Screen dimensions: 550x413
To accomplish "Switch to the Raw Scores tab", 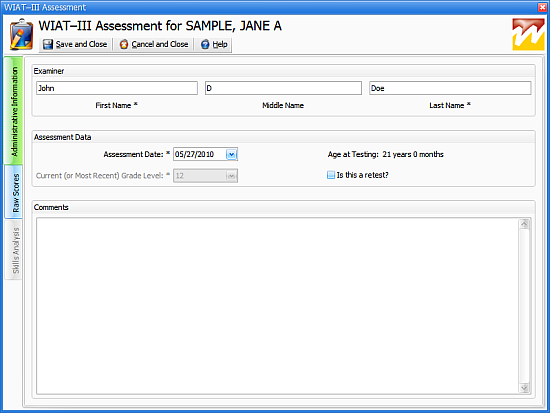I will tap(14, 192).
